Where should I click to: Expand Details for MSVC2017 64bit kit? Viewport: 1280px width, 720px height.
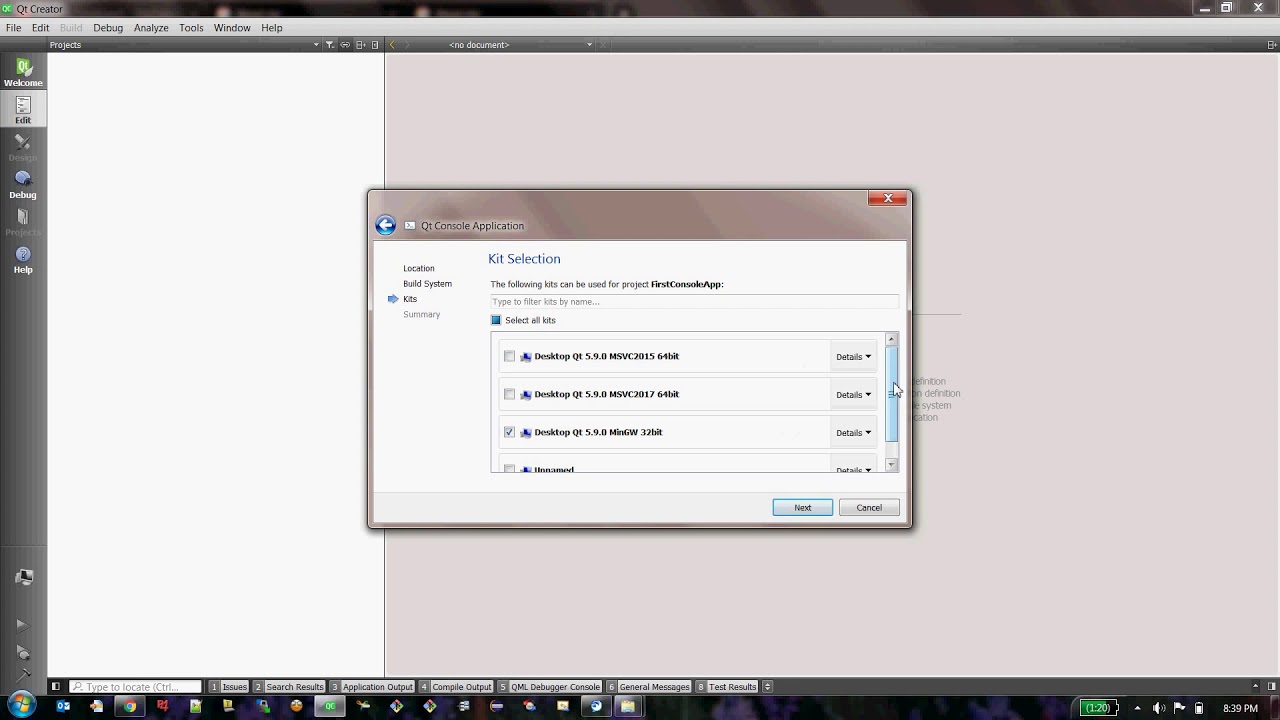click(853, 395)
